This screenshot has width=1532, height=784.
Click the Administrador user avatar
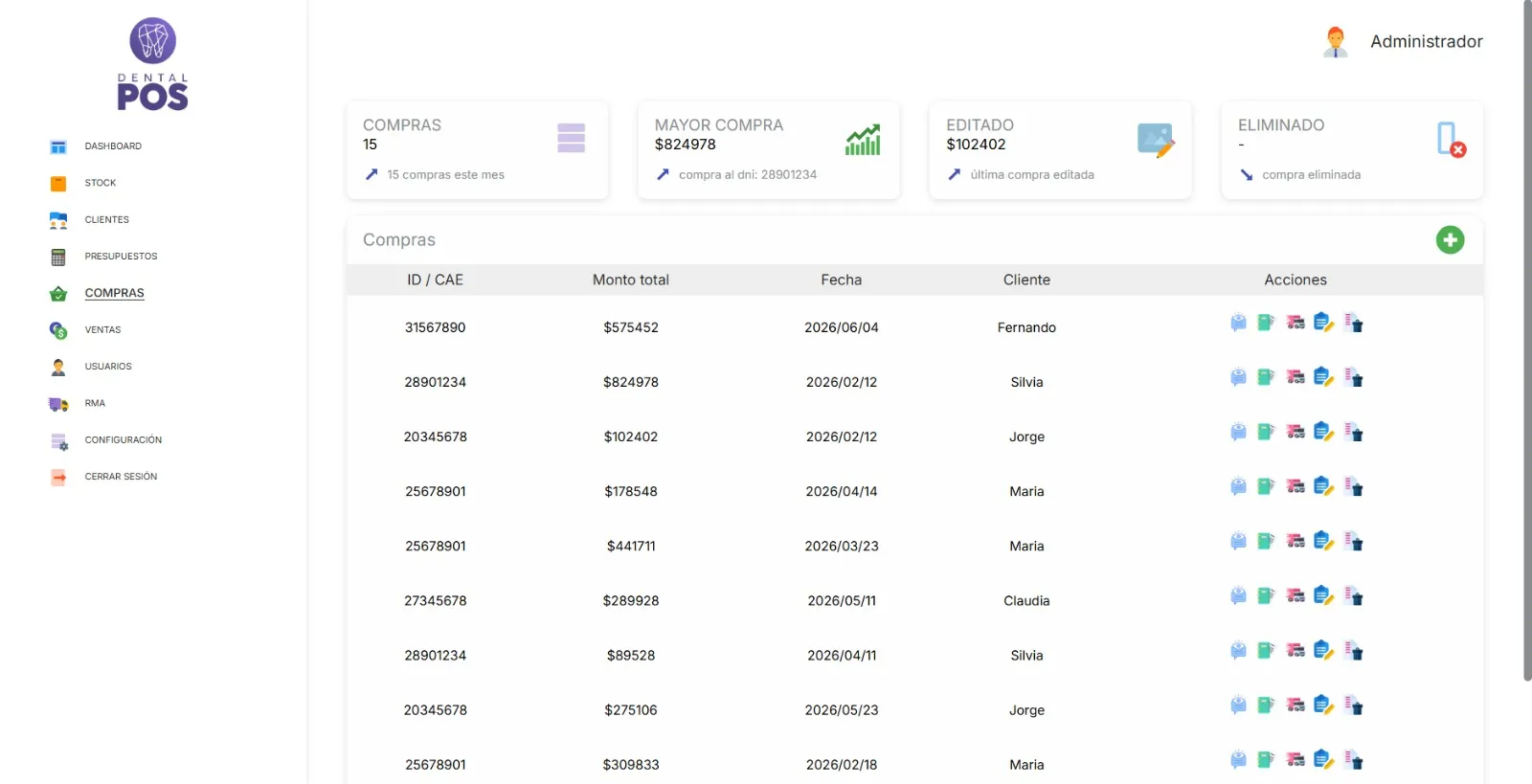1336,41
